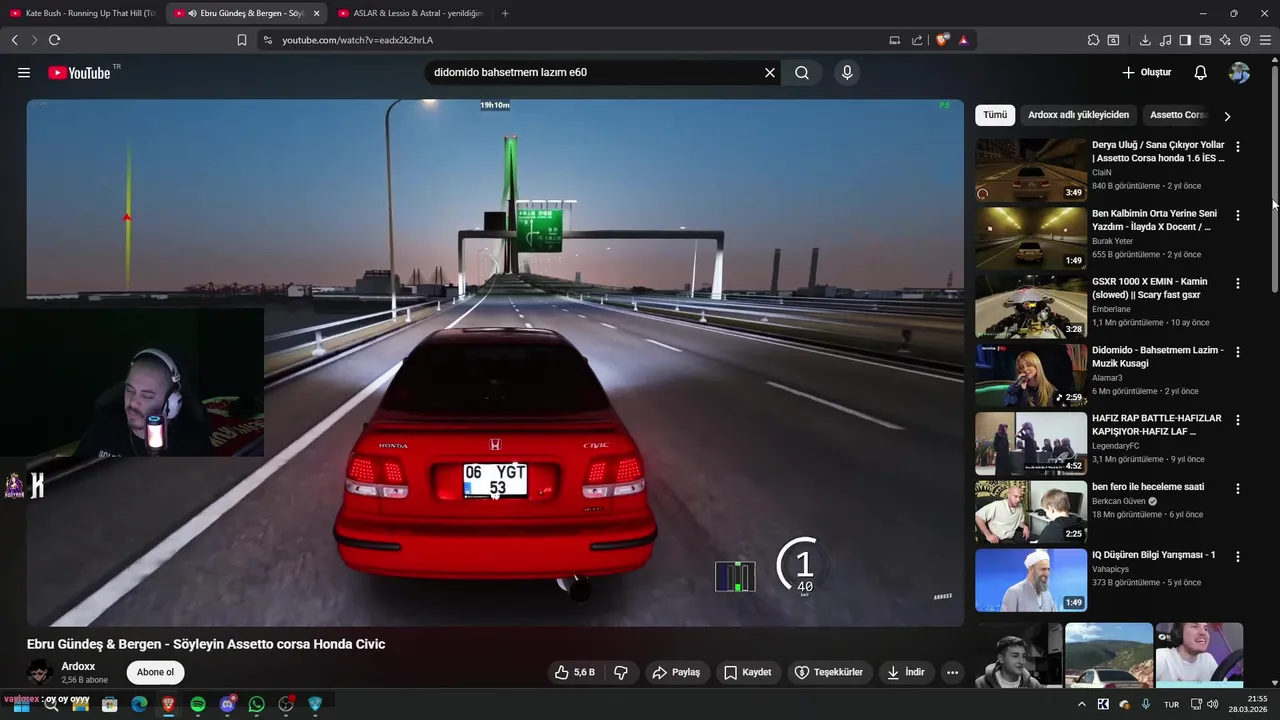The image size is (1280, 720).
Task: Open YouTube notifications bell
Action: point(1201,73)
